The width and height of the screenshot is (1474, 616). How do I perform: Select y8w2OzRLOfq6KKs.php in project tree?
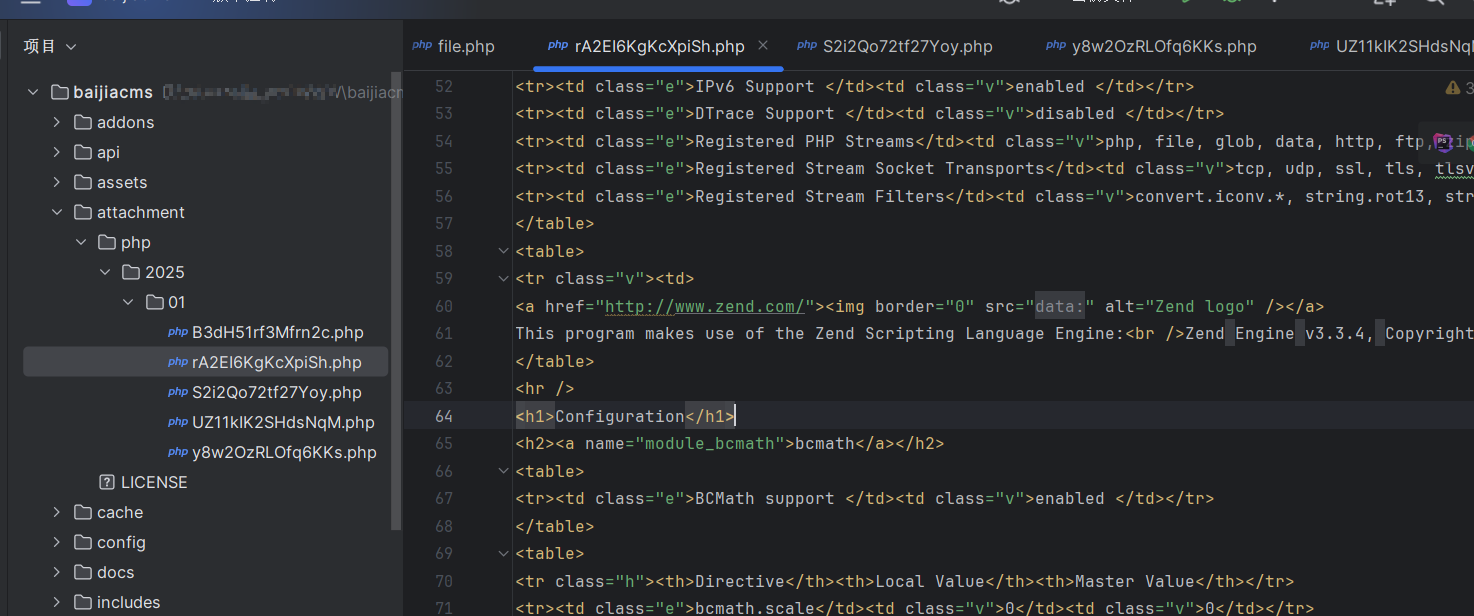[x=284, y=452]
